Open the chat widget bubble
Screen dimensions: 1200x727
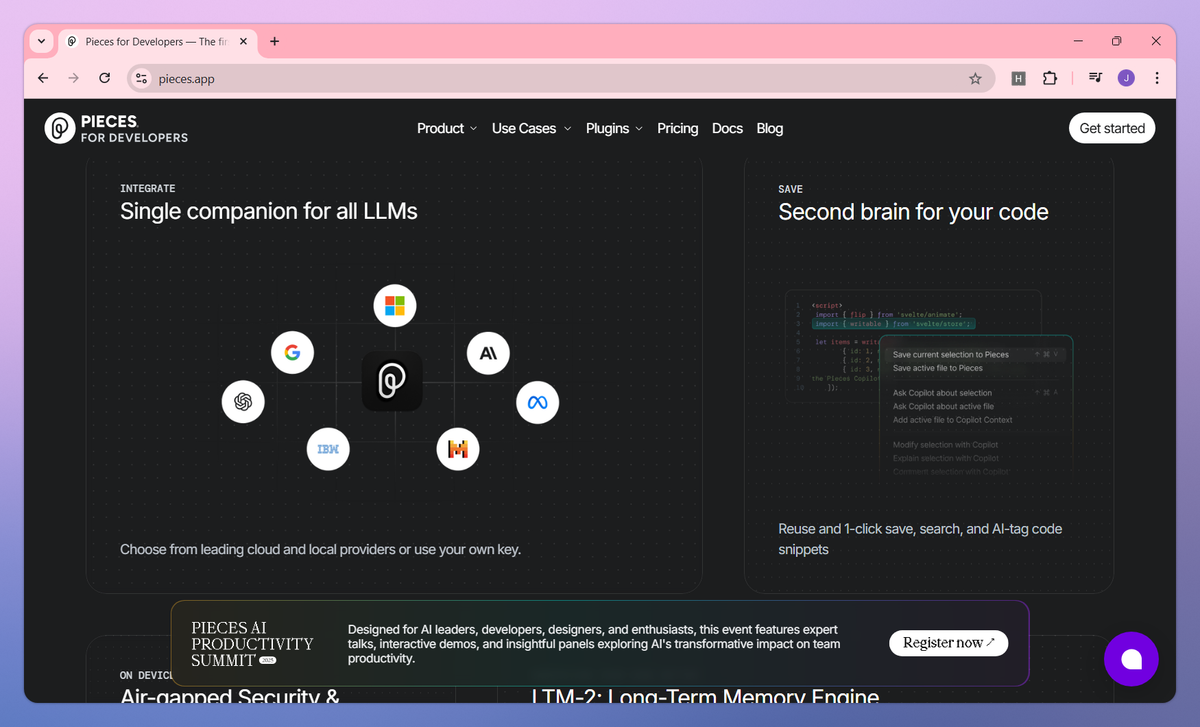[1131, 659]
